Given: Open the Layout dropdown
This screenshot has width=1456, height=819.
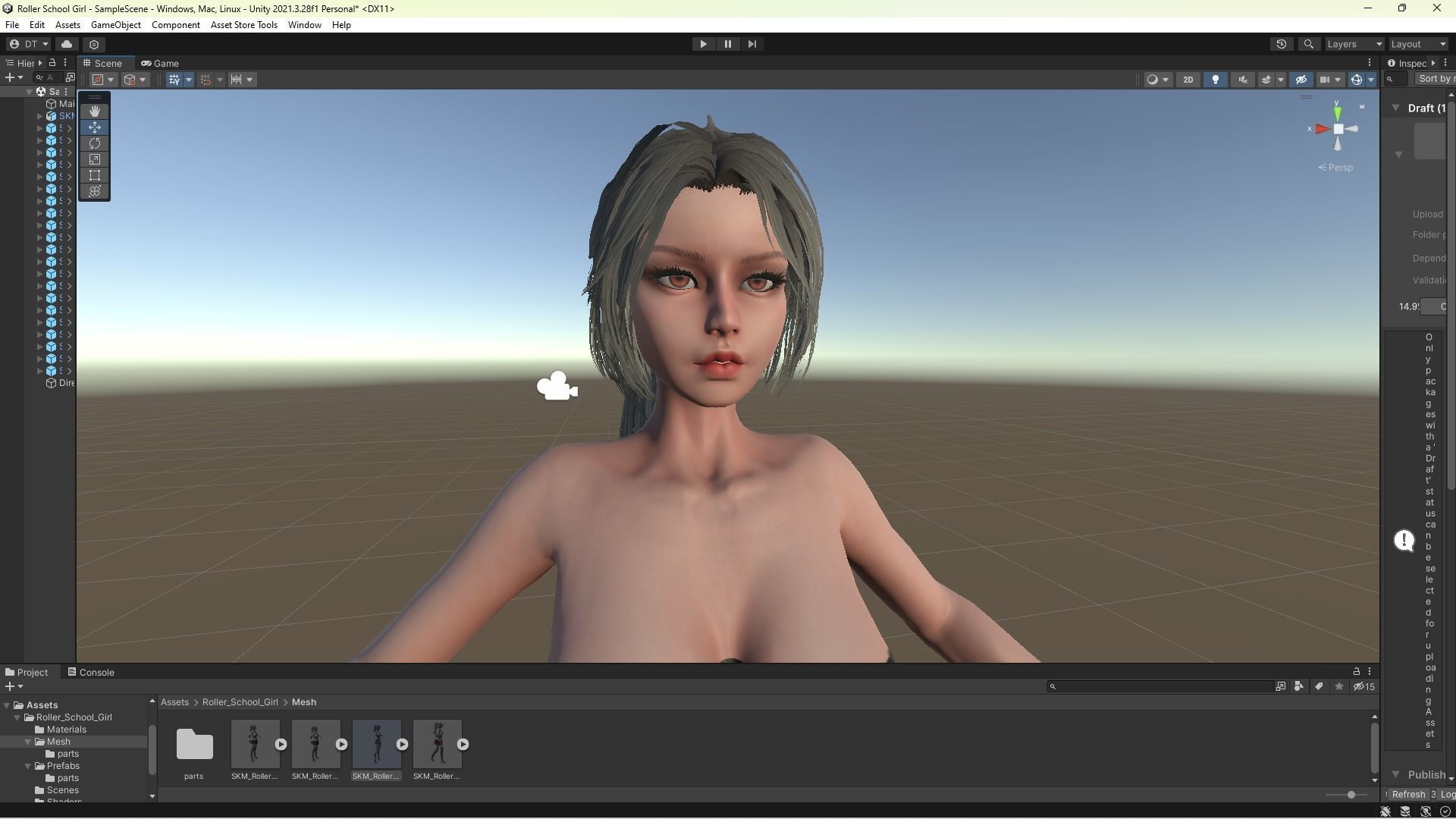Looking at the screenshot, I should tap(1417, 44).
